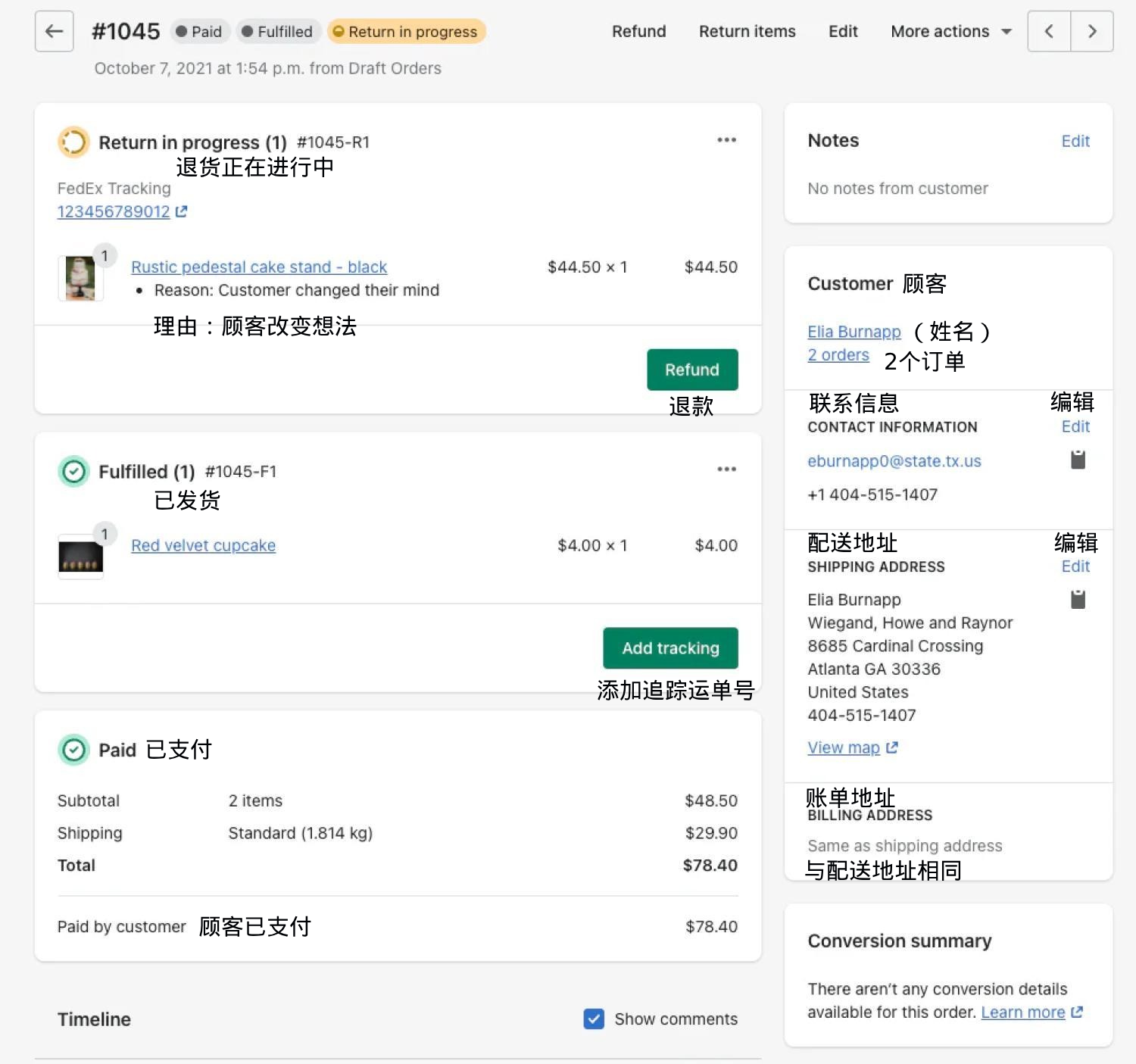Select 'No notes from customer' text
Image resolution: width=1136 pixels, height=1064 pixels.
point(897,188)
